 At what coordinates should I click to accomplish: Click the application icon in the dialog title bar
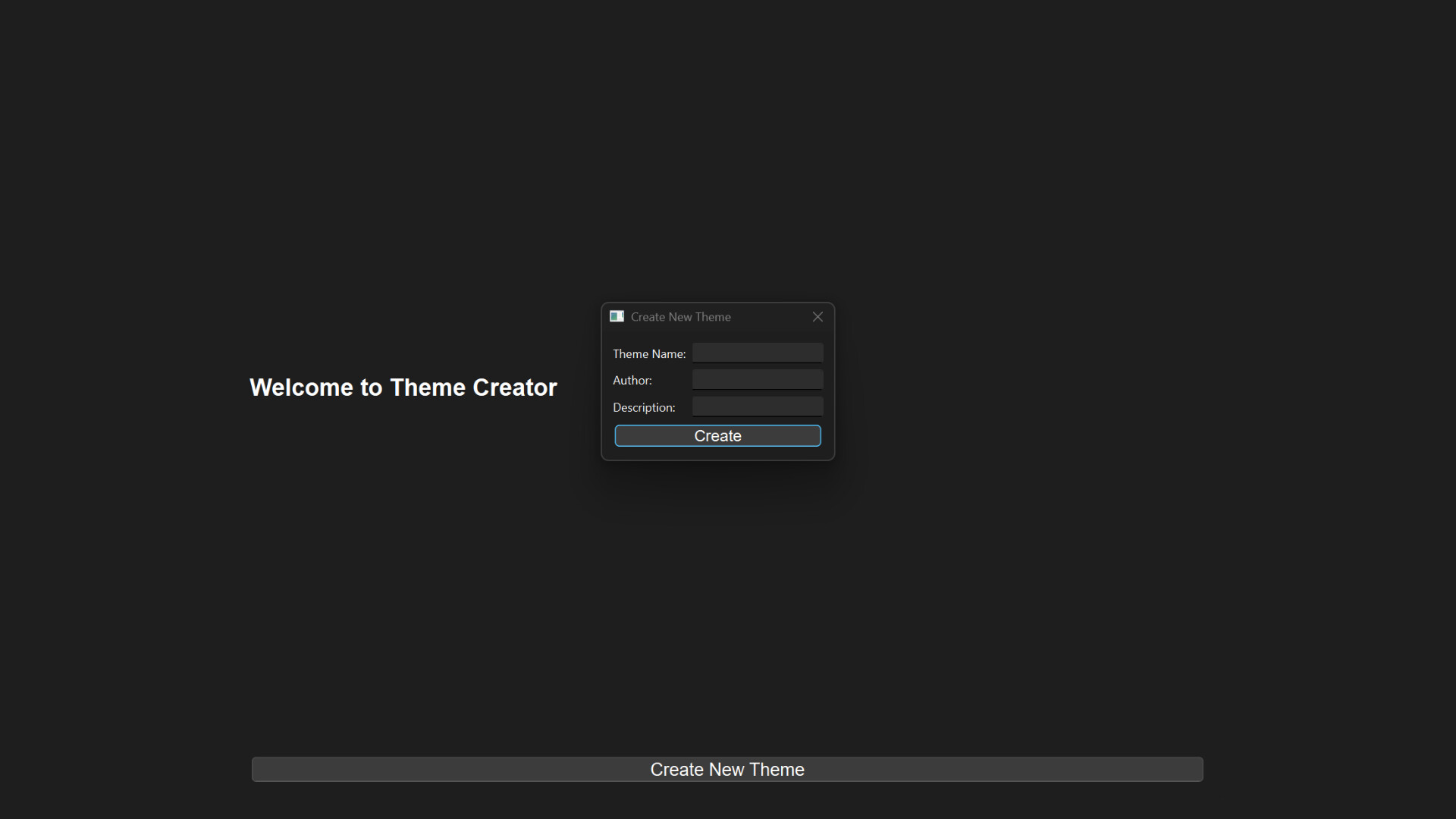tap(617, 316)
